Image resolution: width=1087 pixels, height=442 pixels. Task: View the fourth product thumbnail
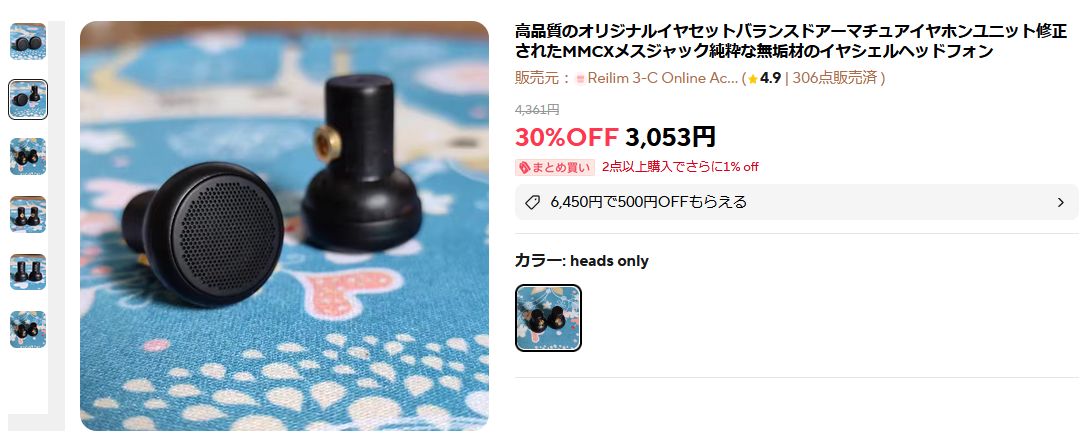(28, 214)
